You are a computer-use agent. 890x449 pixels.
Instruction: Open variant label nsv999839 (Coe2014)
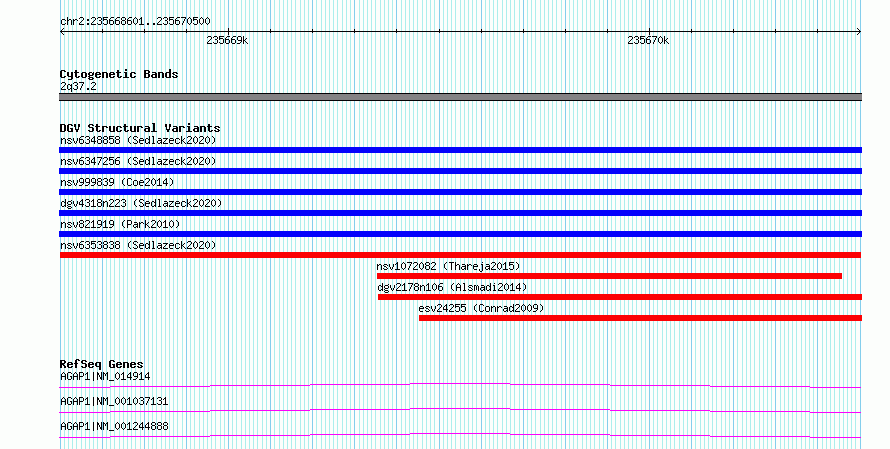[x=117, y=182]
